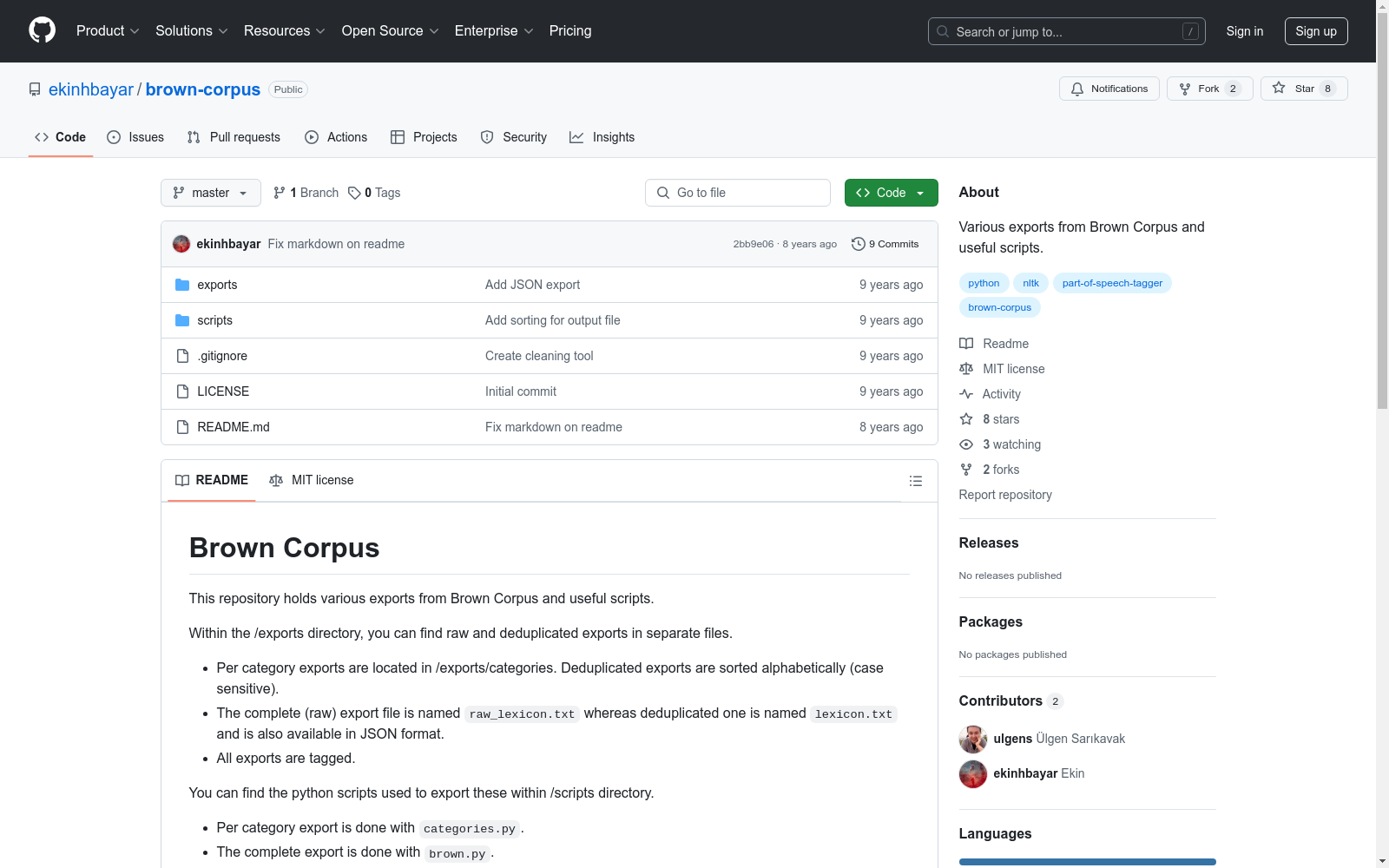
Task: Expand the Solutions menu
Action: [x=192, y=31]
